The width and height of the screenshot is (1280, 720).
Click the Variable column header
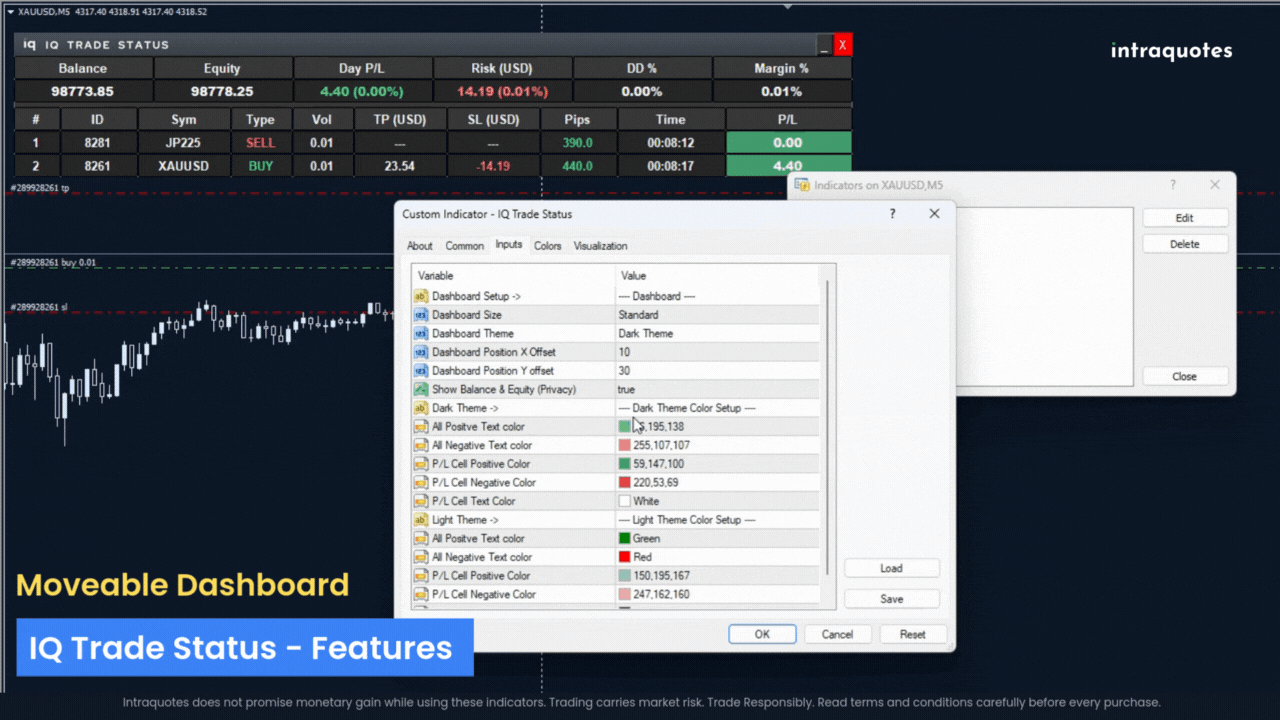513,275
